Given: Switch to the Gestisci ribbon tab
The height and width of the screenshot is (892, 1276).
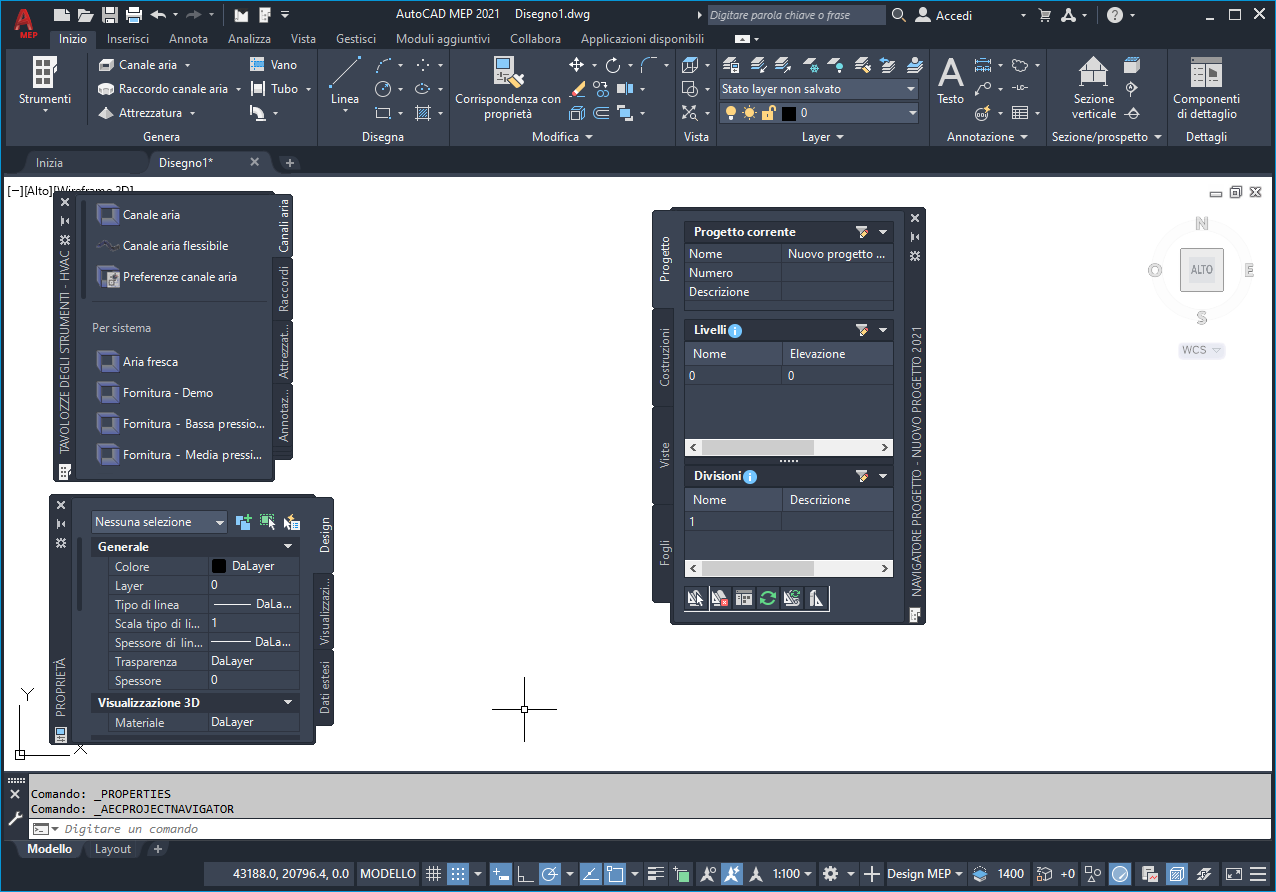Looking at the screenshot, I should [x=356, y=39].
